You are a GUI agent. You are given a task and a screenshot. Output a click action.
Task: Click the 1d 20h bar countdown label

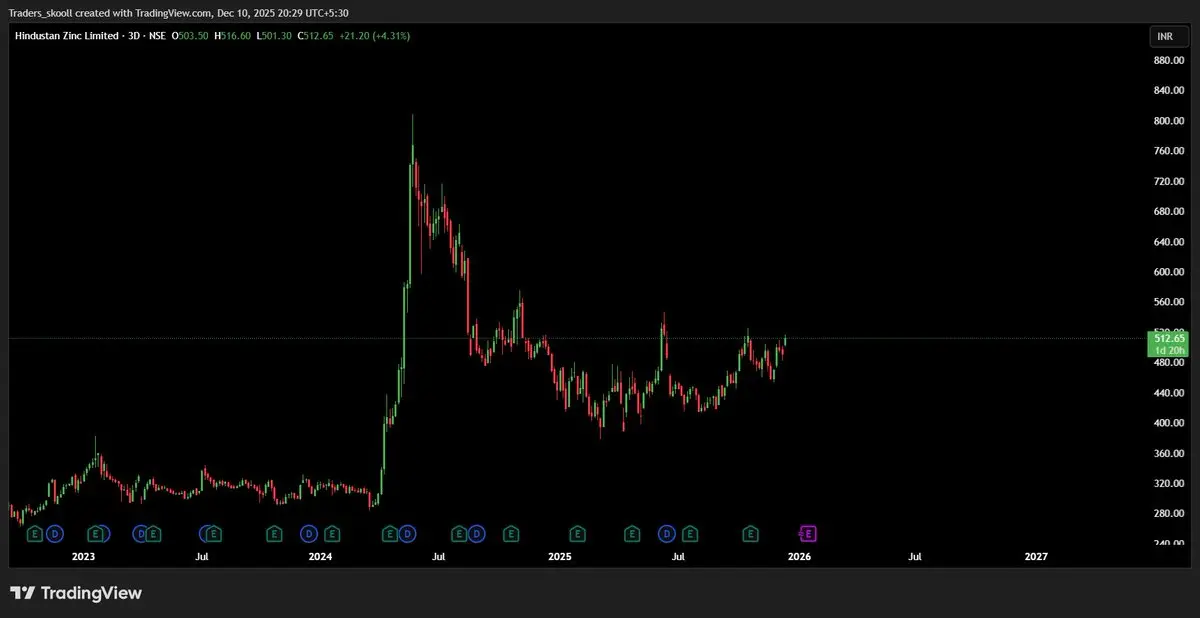pos(1168,350)
